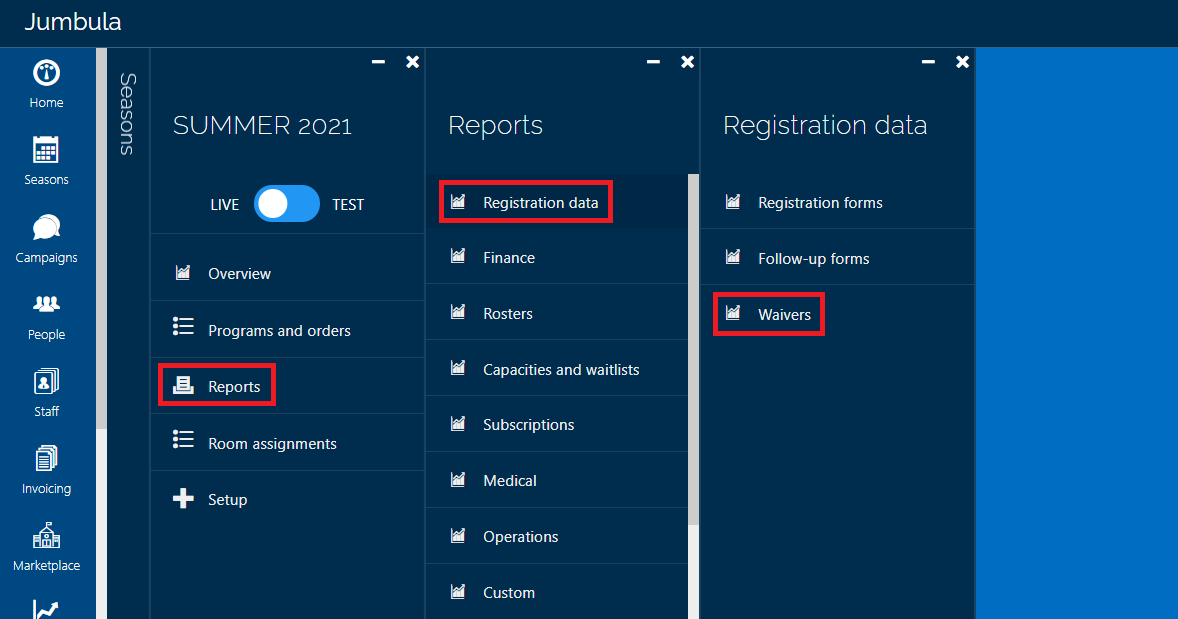Click the LIVE label beside the switch
1178x619 pixels.
pyautogui.click(x=225, y=204)
